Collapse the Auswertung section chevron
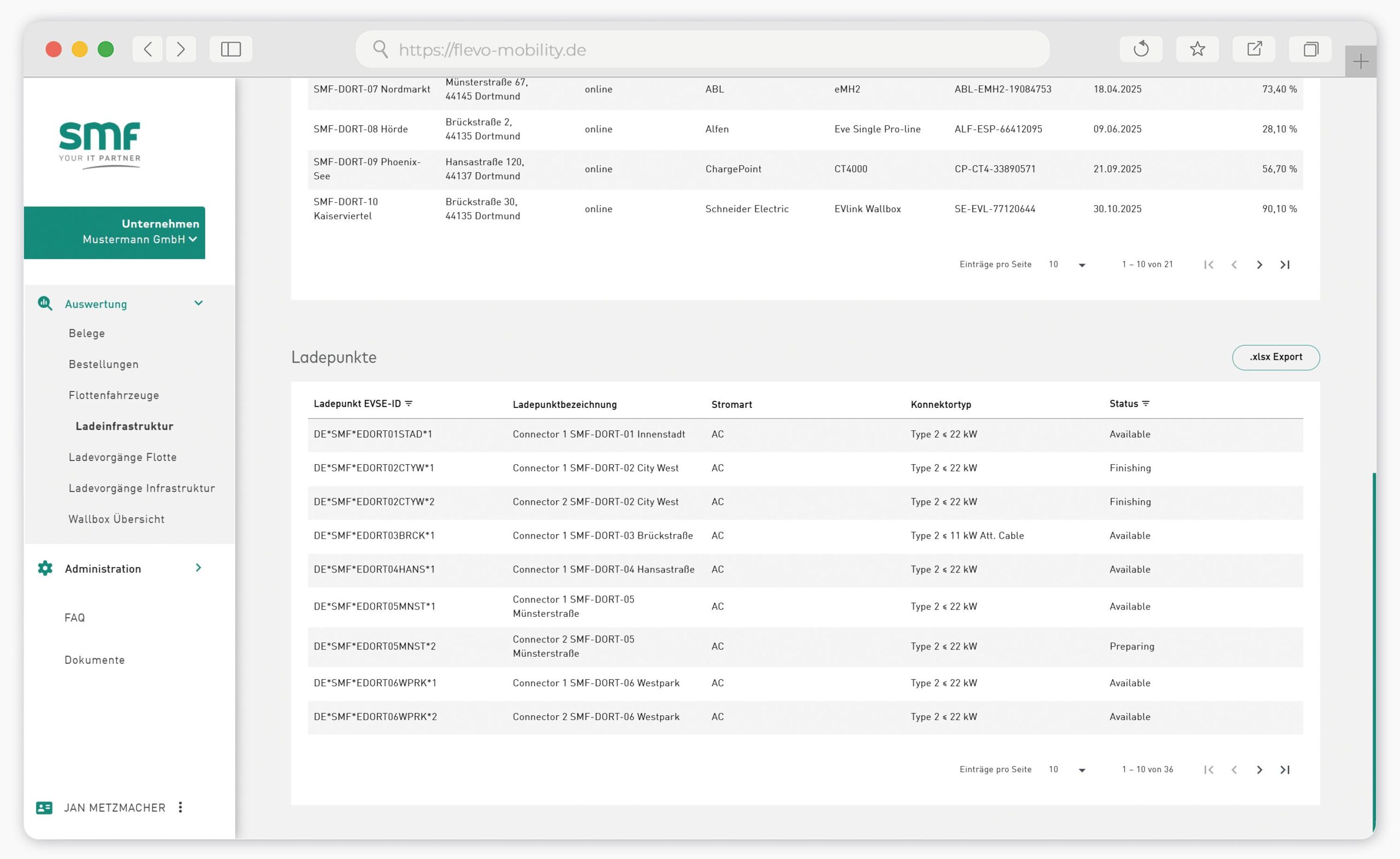1400x859 pixels. point(199,303)
